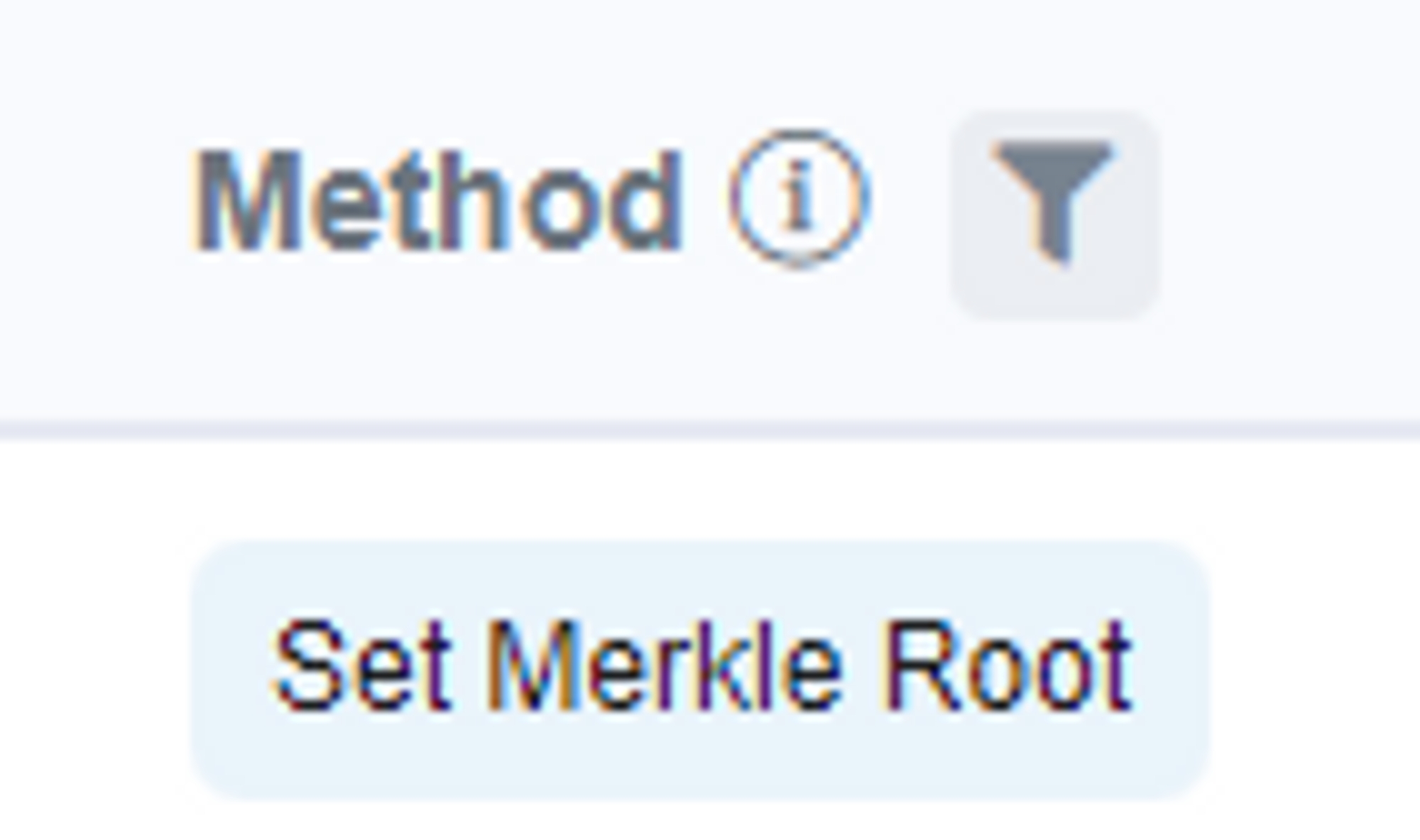1420x840 pixels.
Task: Click the info icon beside Method
Action: pyautogui.click(x=798, y=198)
